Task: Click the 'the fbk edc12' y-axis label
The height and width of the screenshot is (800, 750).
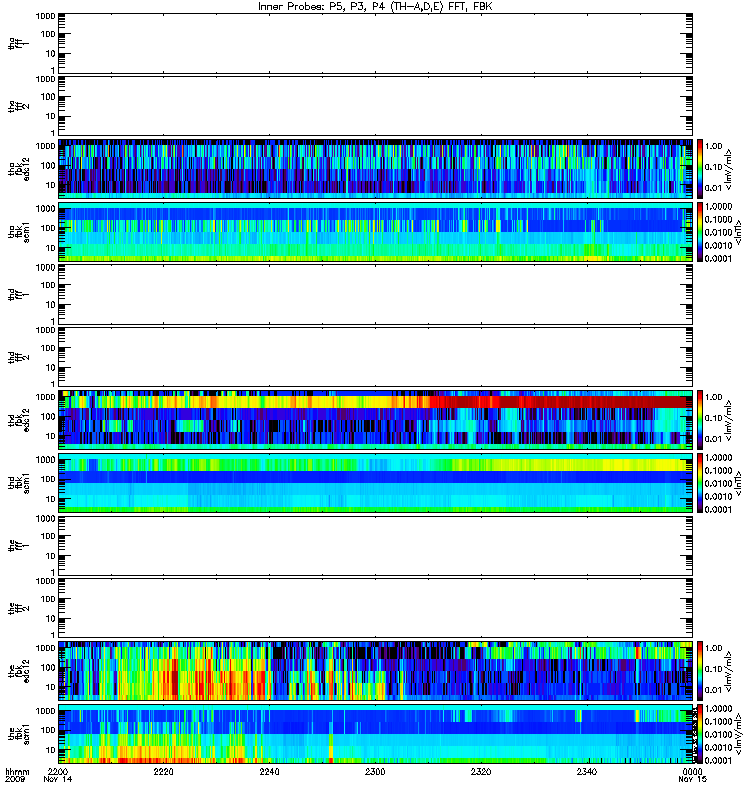Action: [x=19, y=671]
